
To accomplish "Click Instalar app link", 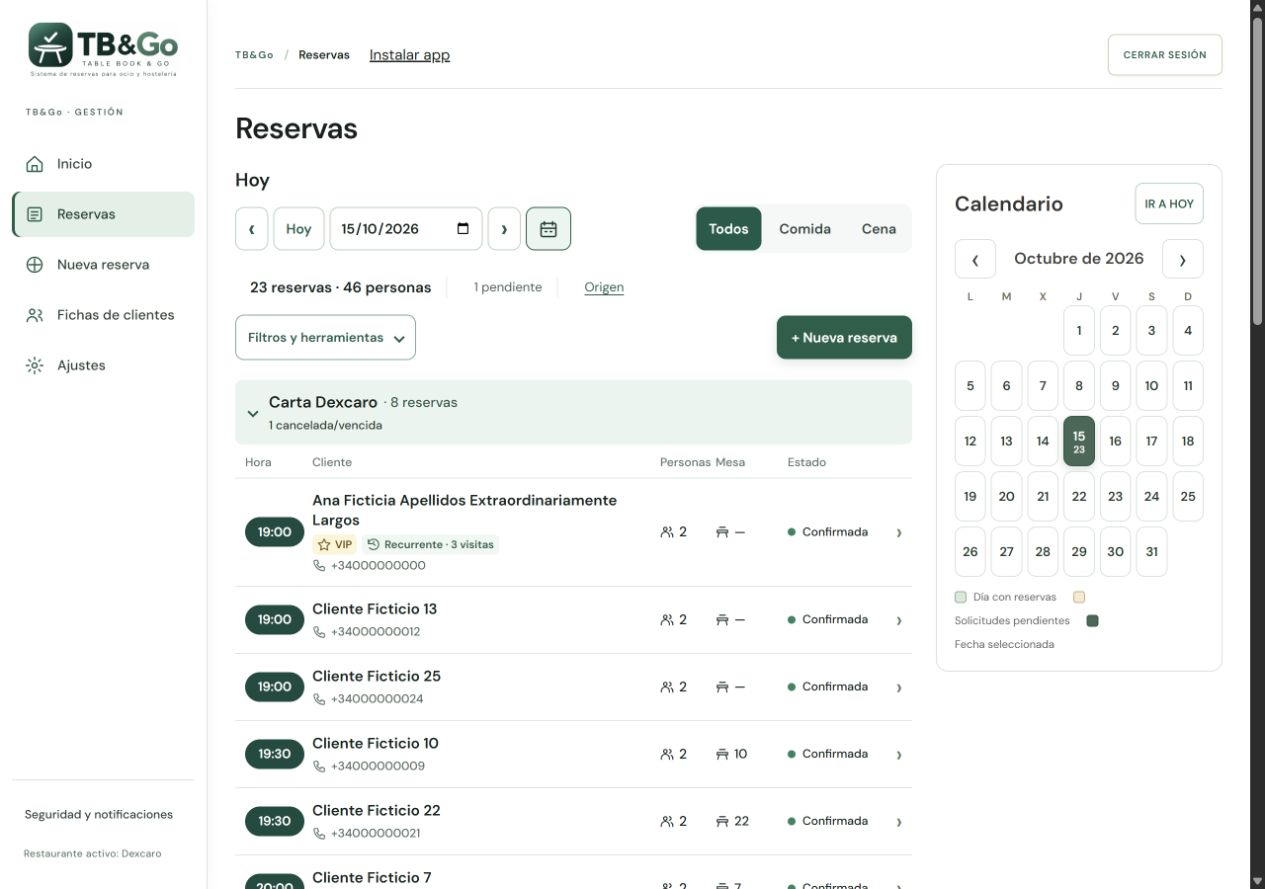I will tap(410, 55).
